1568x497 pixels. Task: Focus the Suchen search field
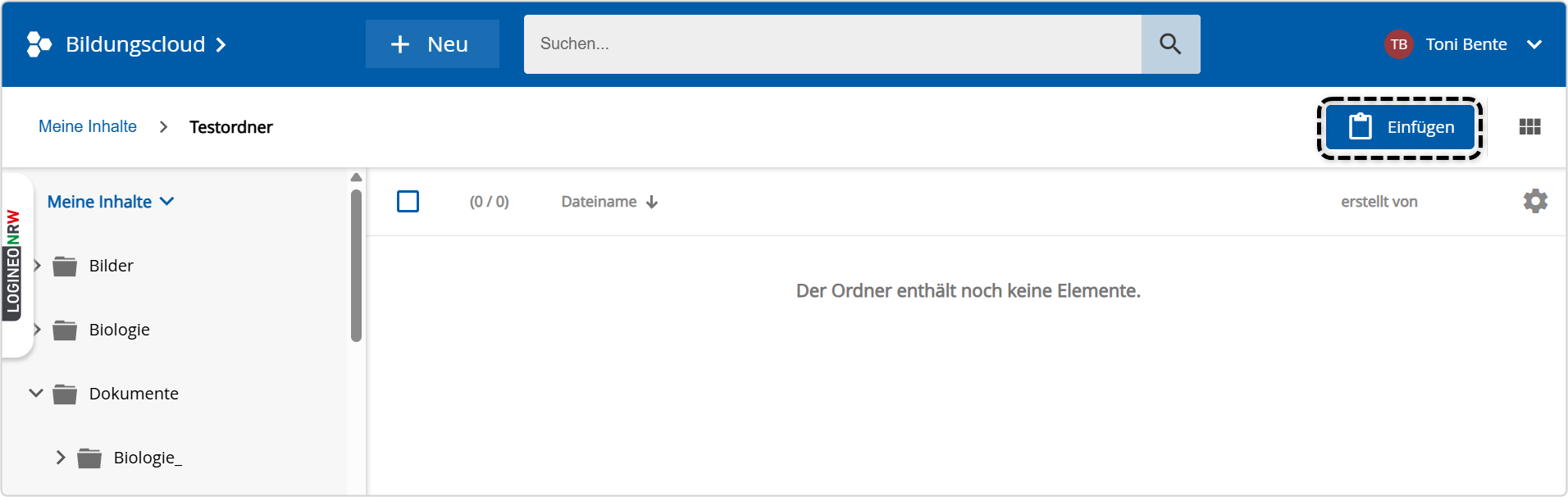[x=832, y=44]
